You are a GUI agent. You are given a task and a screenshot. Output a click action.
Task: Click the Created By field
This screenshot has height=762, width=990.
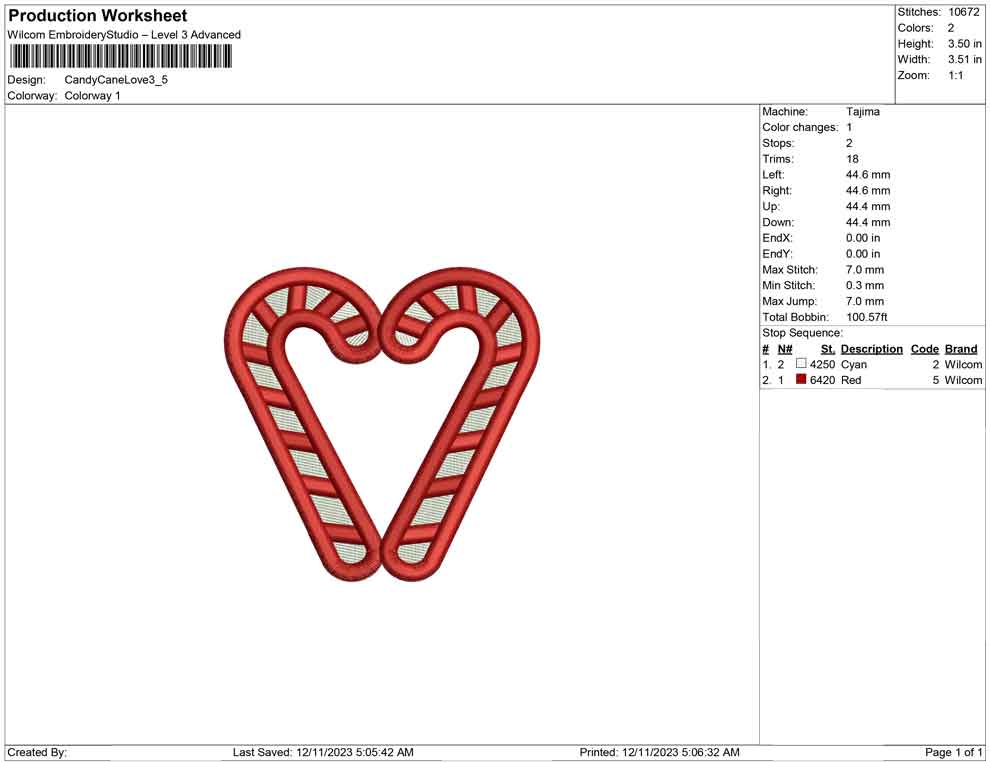[35, 752]
